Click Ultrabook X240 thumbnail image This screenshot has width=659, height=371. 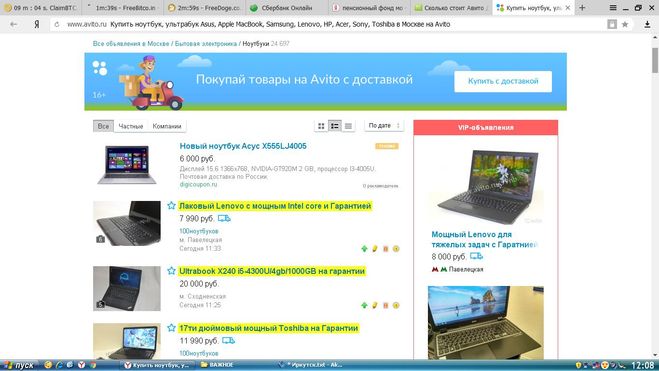click(127, 288)
